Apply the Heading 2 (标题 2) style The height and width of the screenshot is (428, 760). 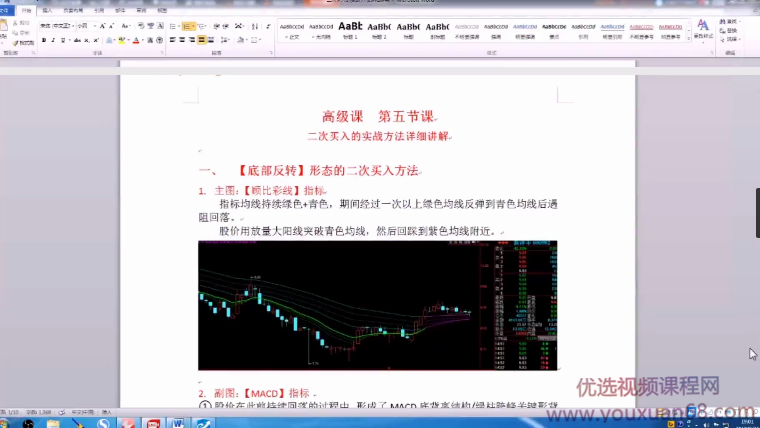(379, 31)
